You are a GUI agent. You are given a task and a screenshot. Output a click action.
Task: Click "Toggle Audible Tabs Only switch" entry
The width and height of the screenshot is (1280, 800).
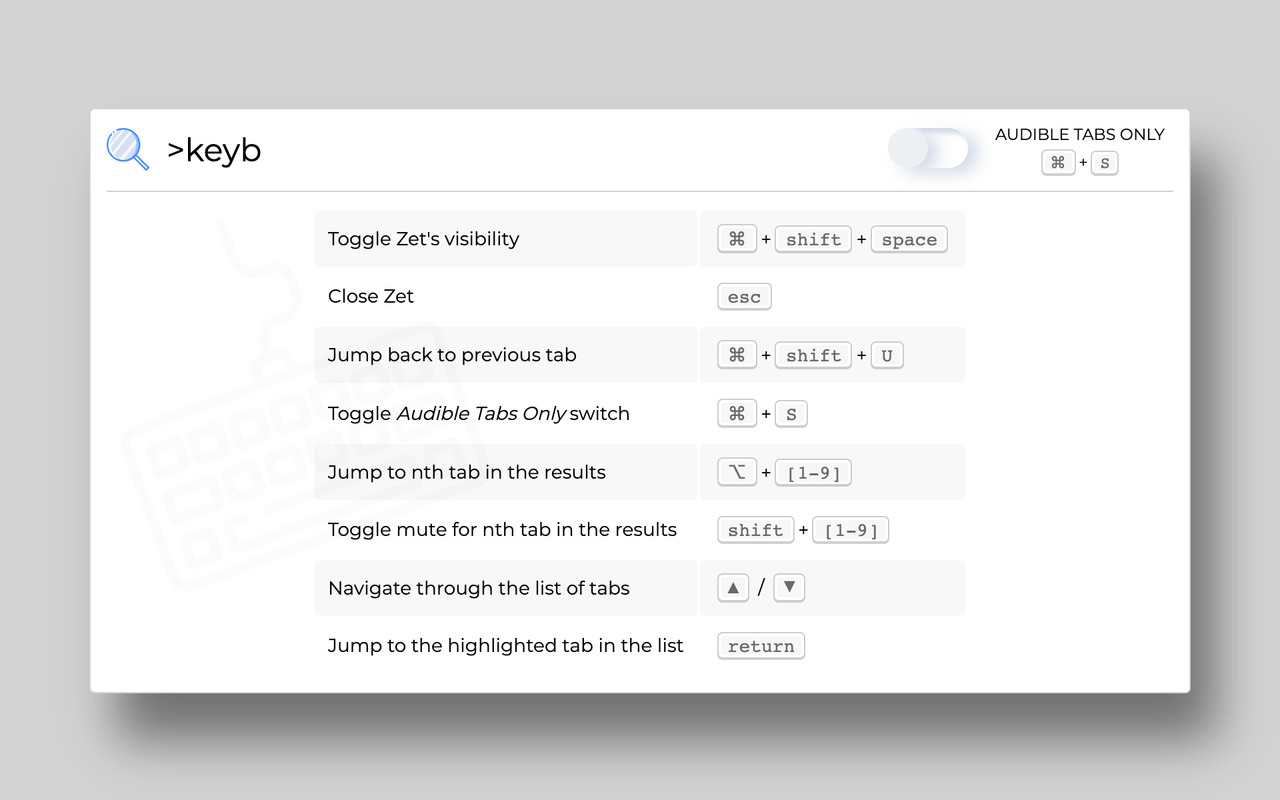tap(479, 413)
